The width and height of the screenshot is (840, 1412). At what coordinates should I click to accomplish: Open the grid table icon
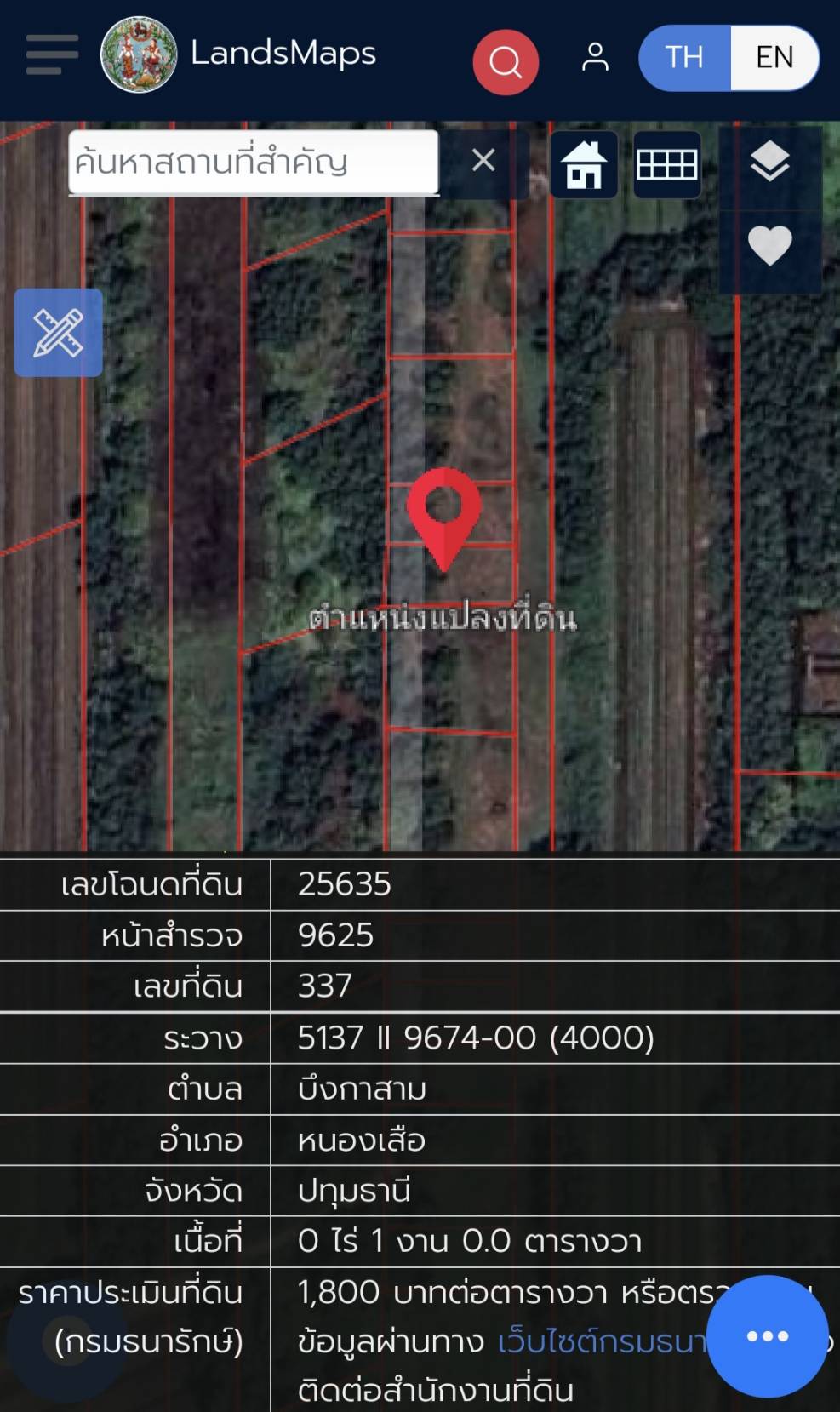pyautogui.click(x=667, y=164)
